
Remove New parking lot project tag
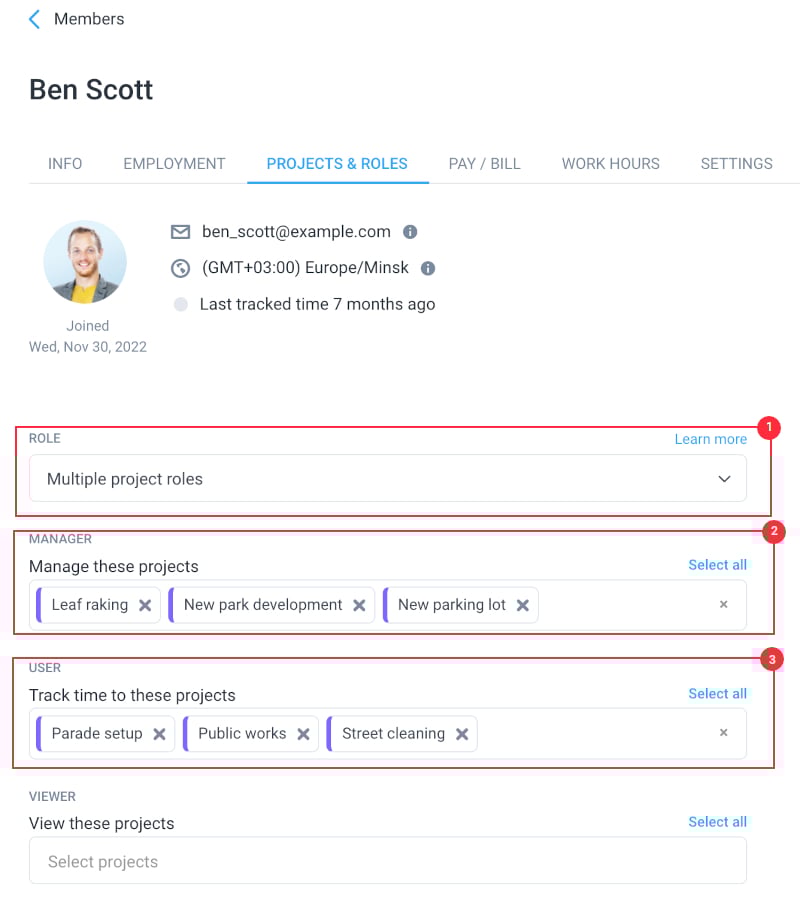click(523, 605)
